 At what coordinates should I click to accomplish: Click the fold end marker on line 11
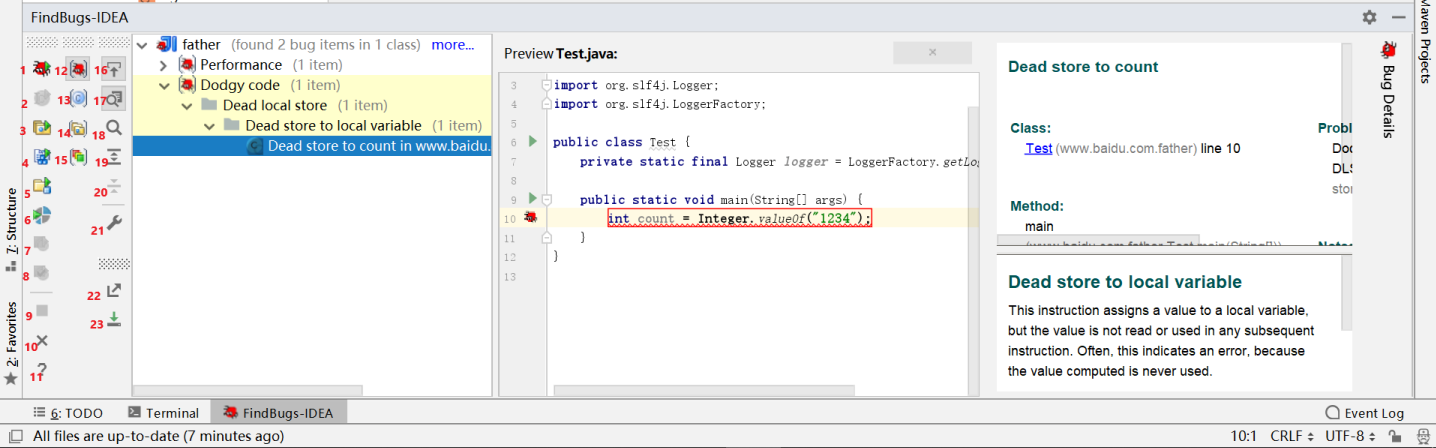point(546,238)
